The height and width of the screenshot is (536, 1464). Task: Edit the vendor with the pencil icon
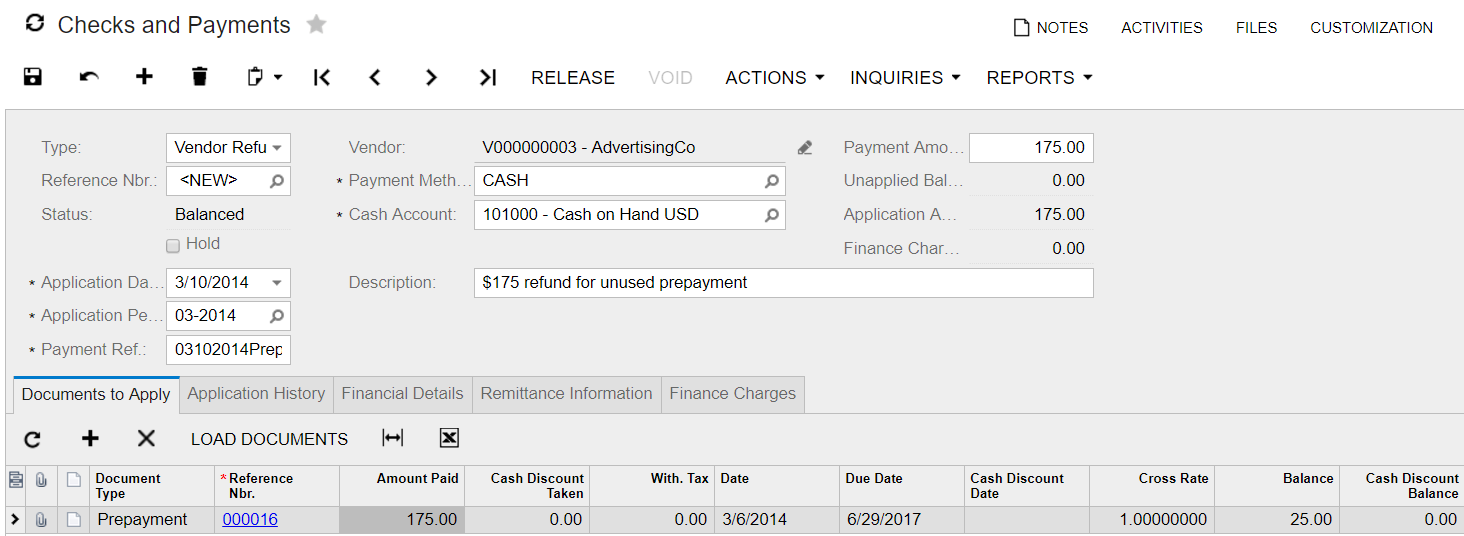tap(805, 148)
